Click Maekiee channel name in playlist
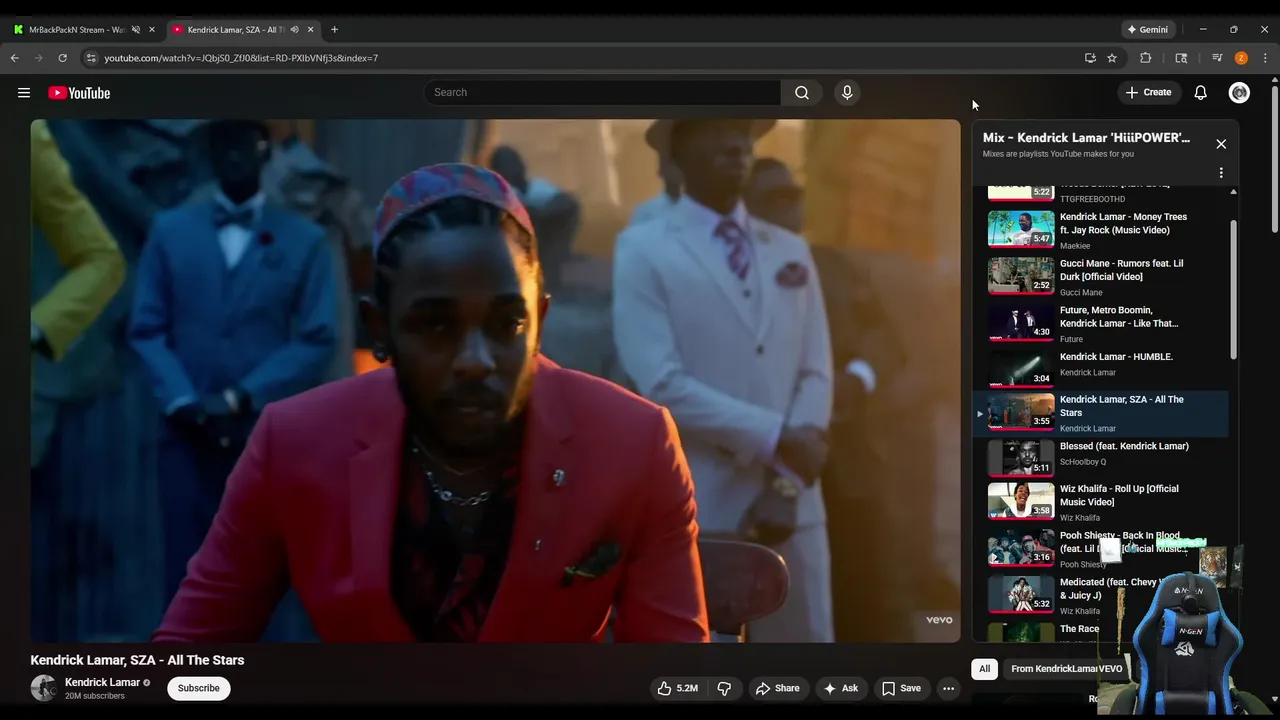1280x720 pixels. (1075, 246)
